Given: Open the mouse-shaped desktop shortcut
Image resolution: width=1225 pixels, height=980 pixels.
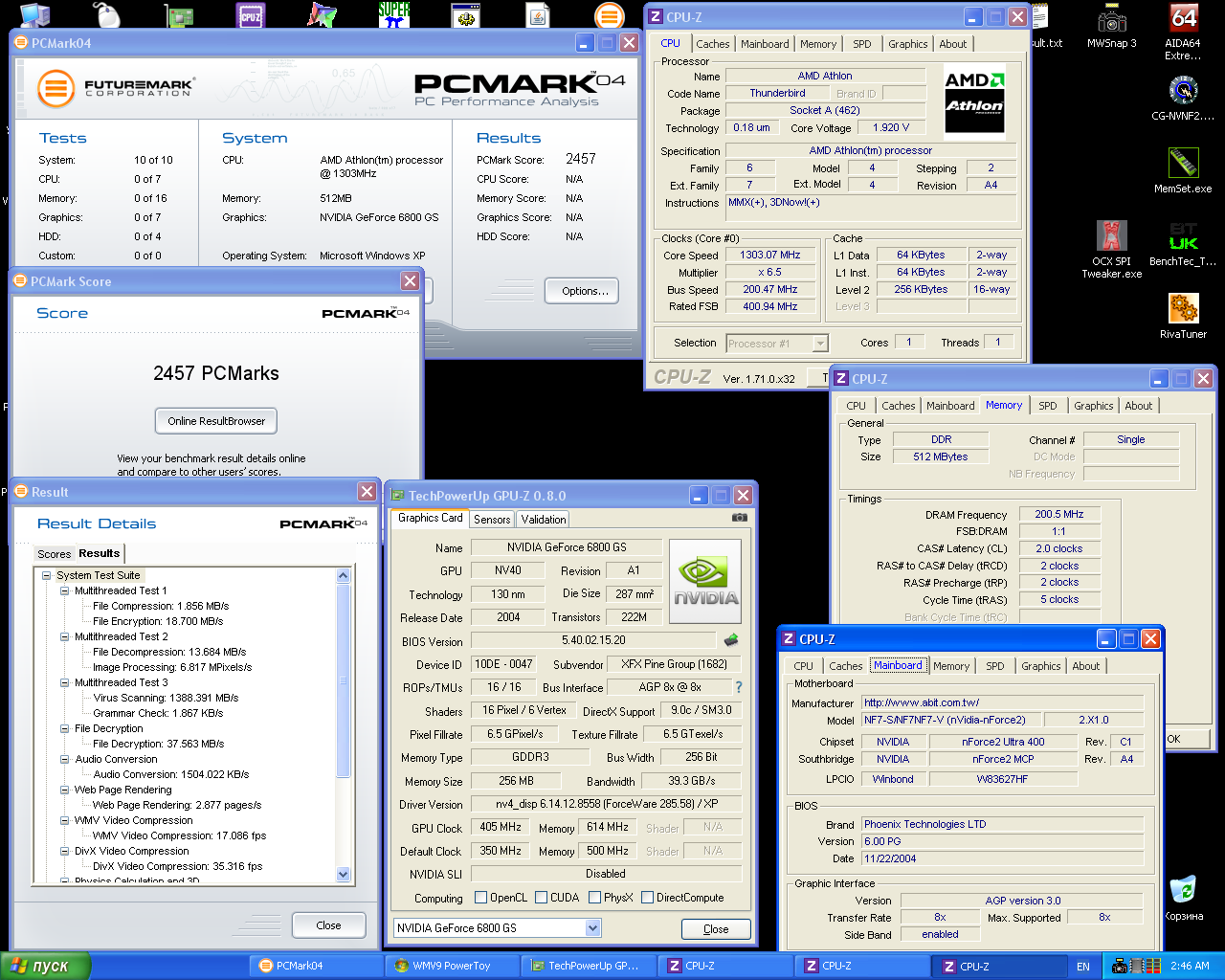Looking at the screenshot, I should pyautogui.click(x=107, y=15).
